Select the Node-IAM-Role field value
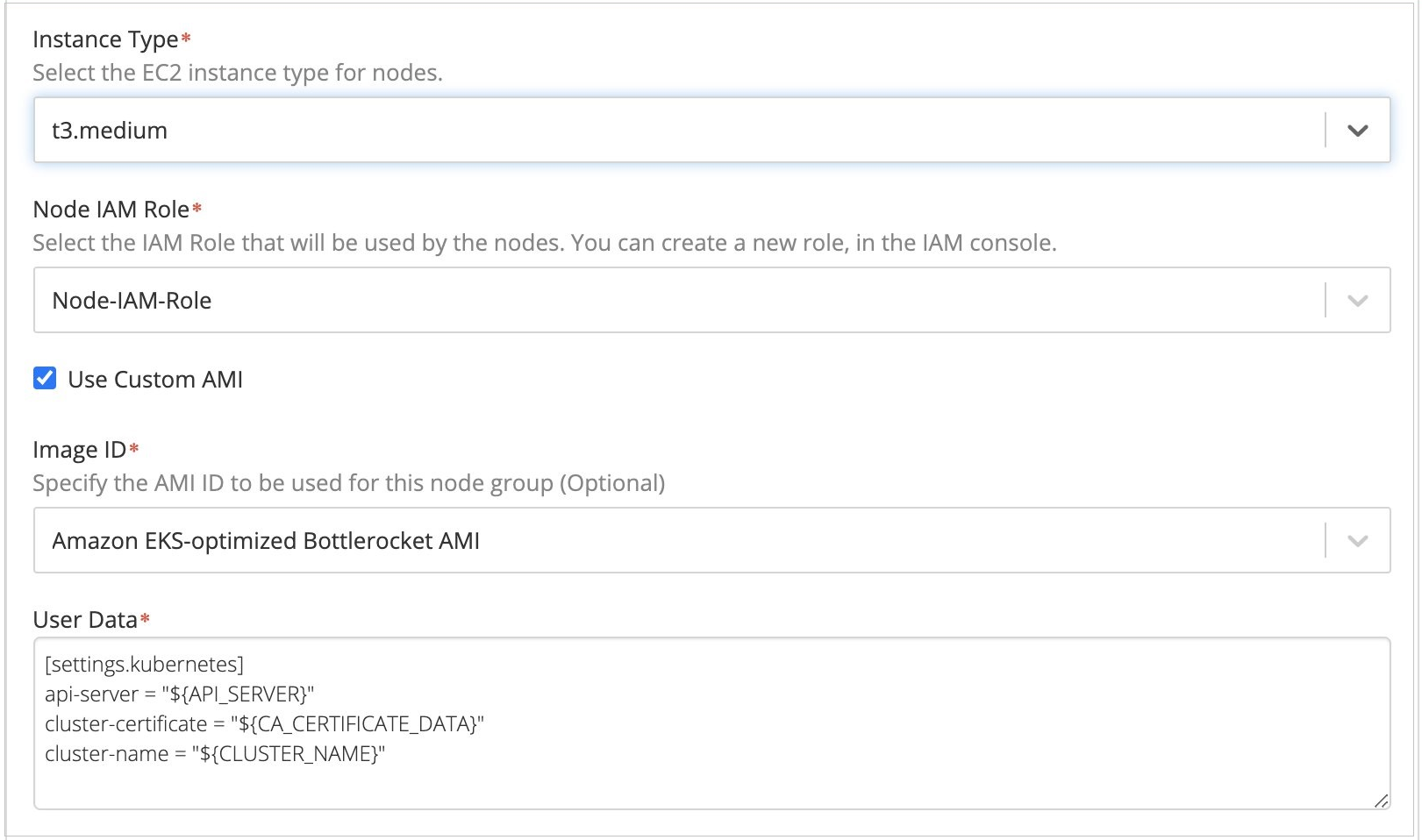 132,301
